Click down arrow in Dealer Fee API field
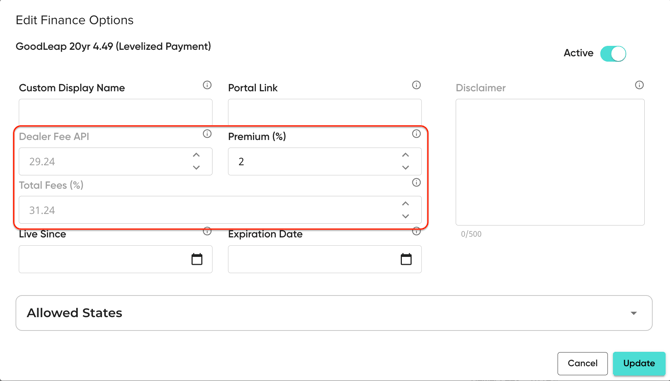670x381 pixels. tap(196, 167)
